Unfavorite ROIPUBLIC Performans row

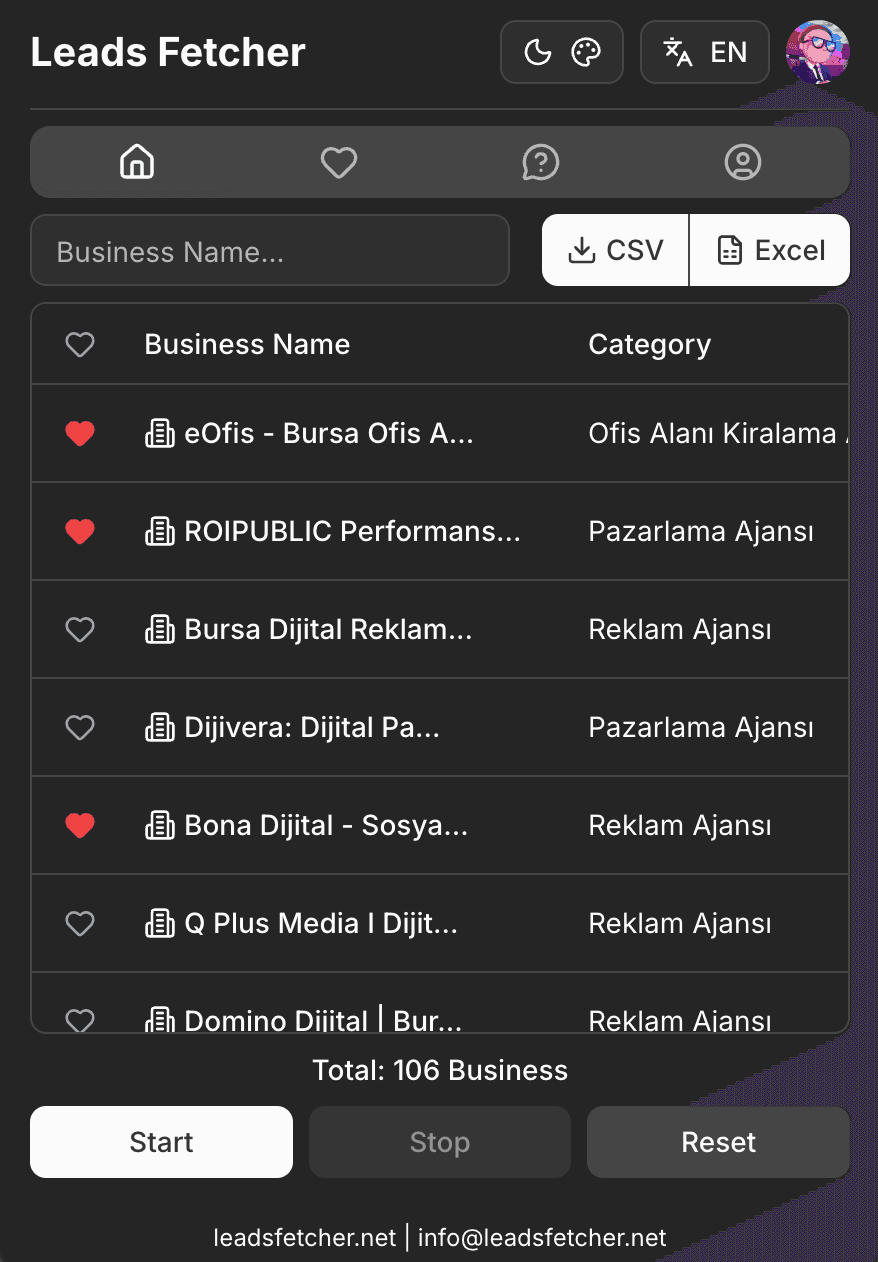click(x=80, y=531)
